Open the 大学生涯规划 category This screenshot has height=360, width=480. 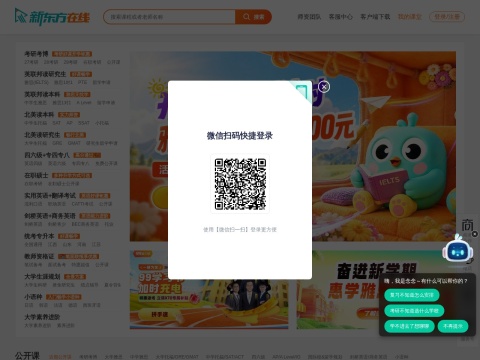(x=42, y=277)
